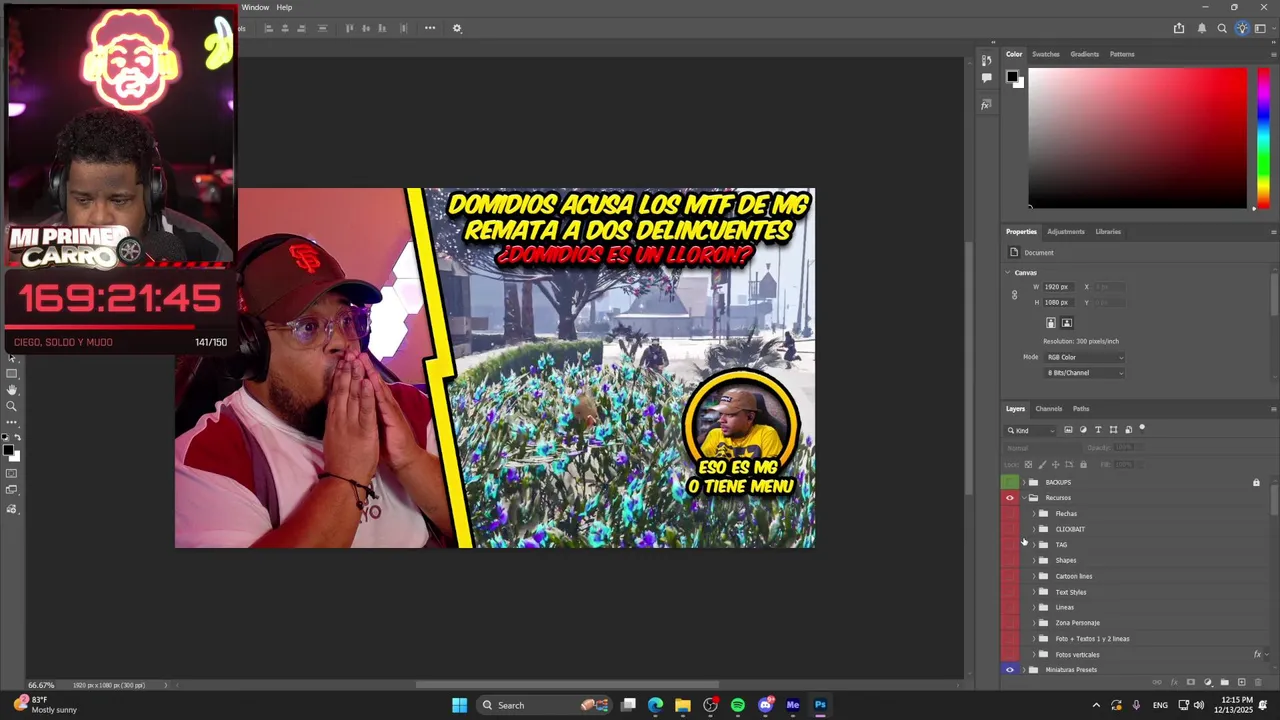Show the CLICKBAIT group visibility box
1280x720 pixels.
[x=1010, y=529]
